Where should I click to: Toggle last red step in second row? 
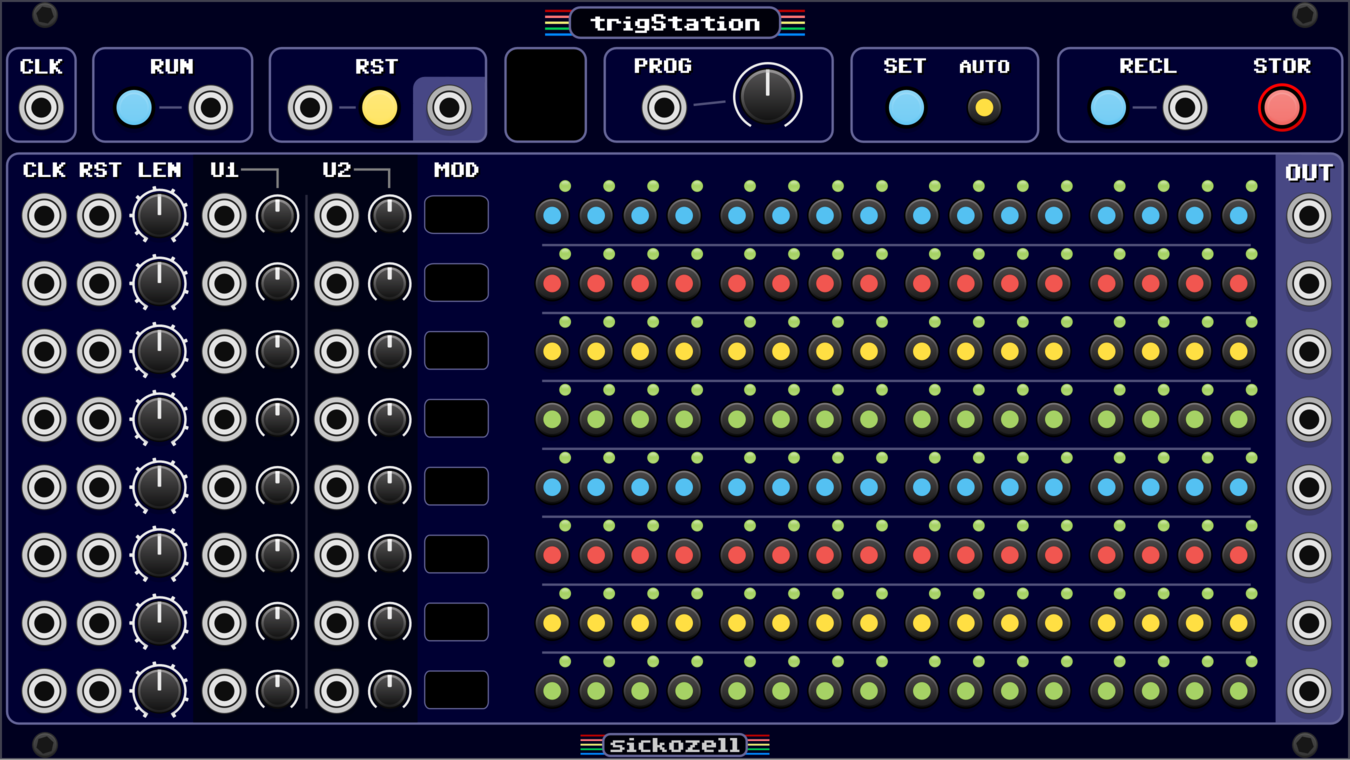coord(1238,283)
